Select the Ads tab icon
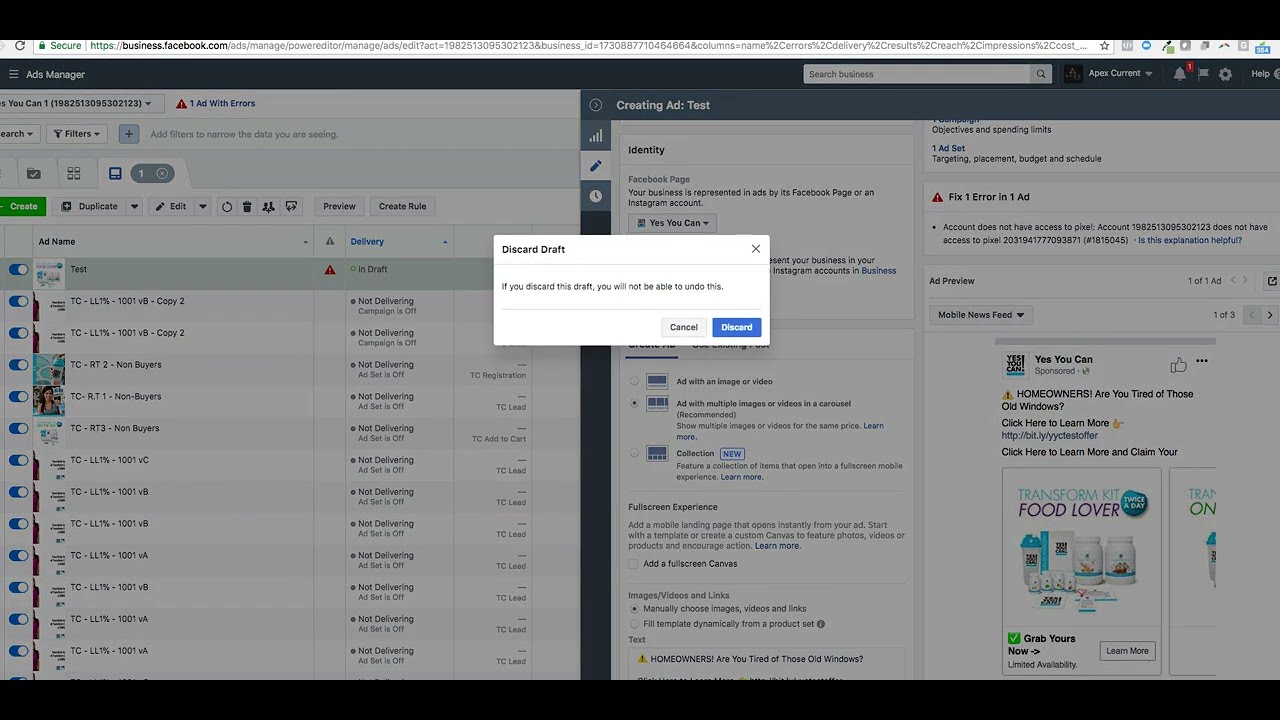The height and width of the screenshot is (720, 1280). [115, 173]
